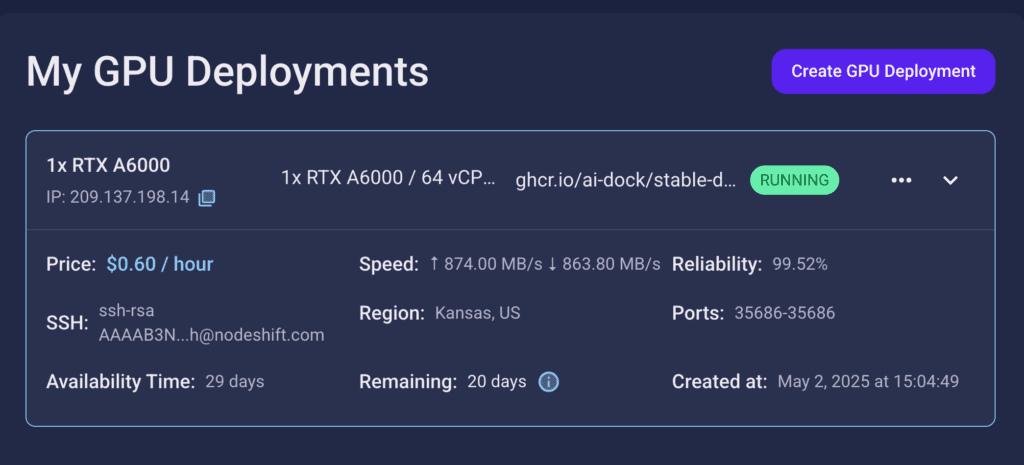This screenshot has width=1024, height=465.
Task: Open the three-dot more options menu
Action: (901, 180)
